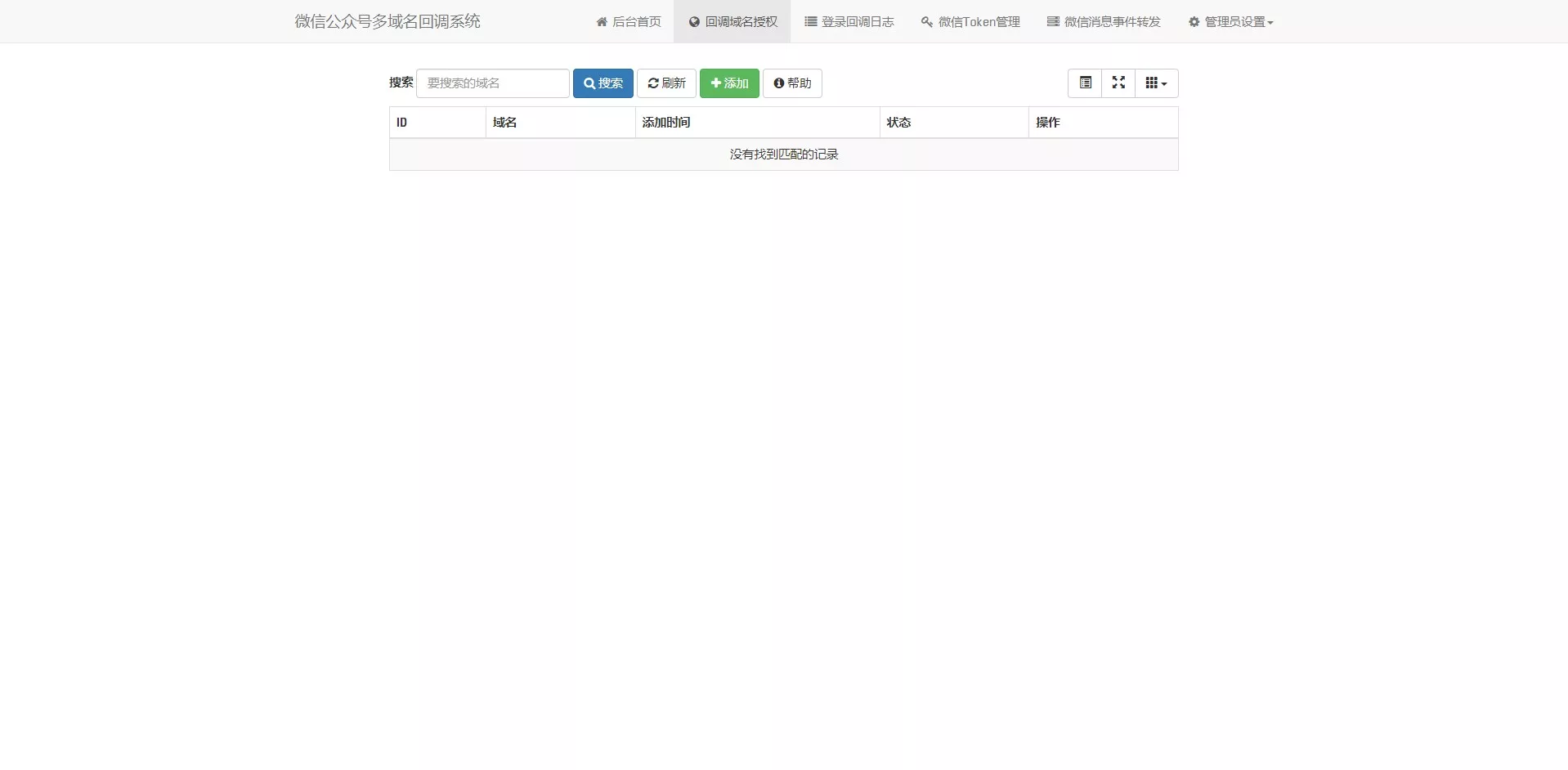Open the column selection dropdown arrow
This screenshot has width=1568, height=770.
point(1164,83)
